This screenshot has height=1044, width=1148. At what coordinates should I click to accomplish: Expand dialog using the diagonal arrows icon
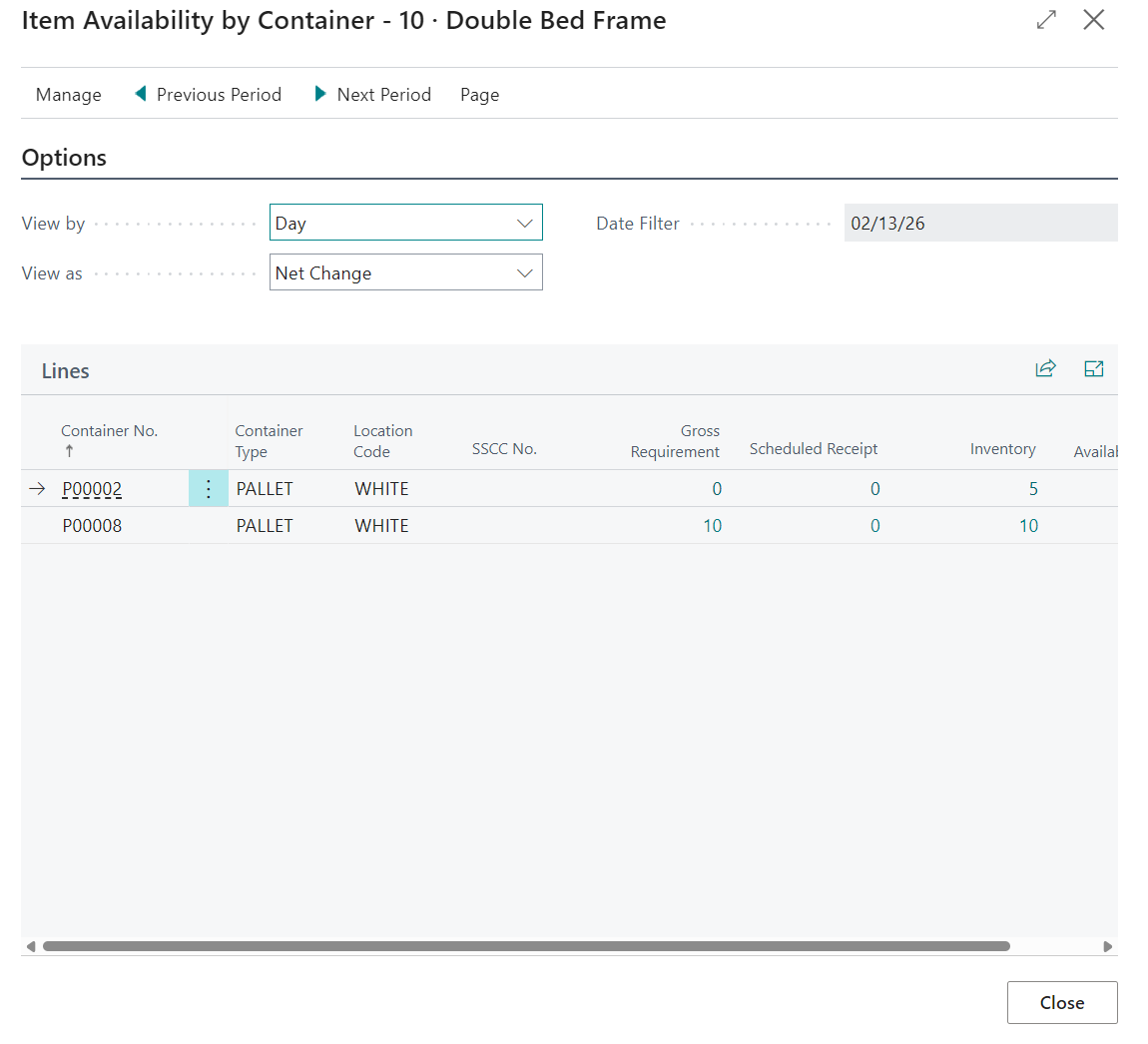pos(1046,20)
